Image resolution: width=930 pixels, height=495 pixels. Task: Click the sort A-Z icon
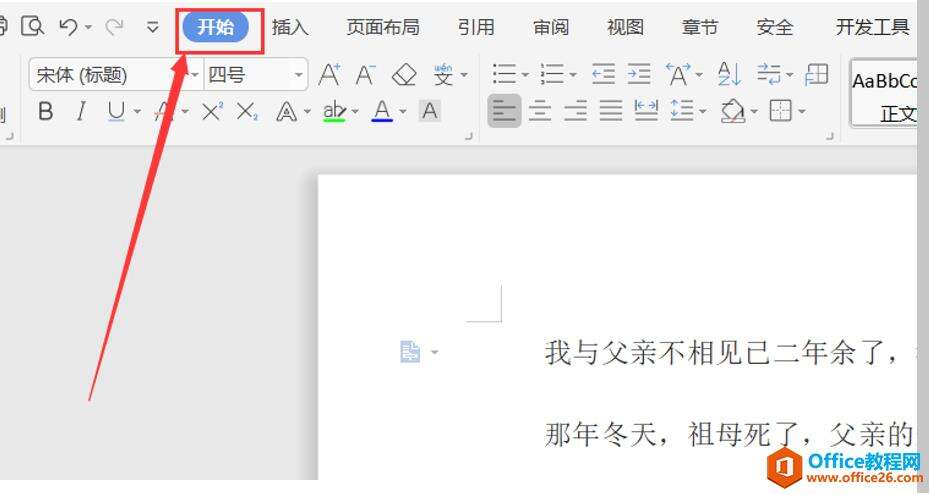coord(729,75)
